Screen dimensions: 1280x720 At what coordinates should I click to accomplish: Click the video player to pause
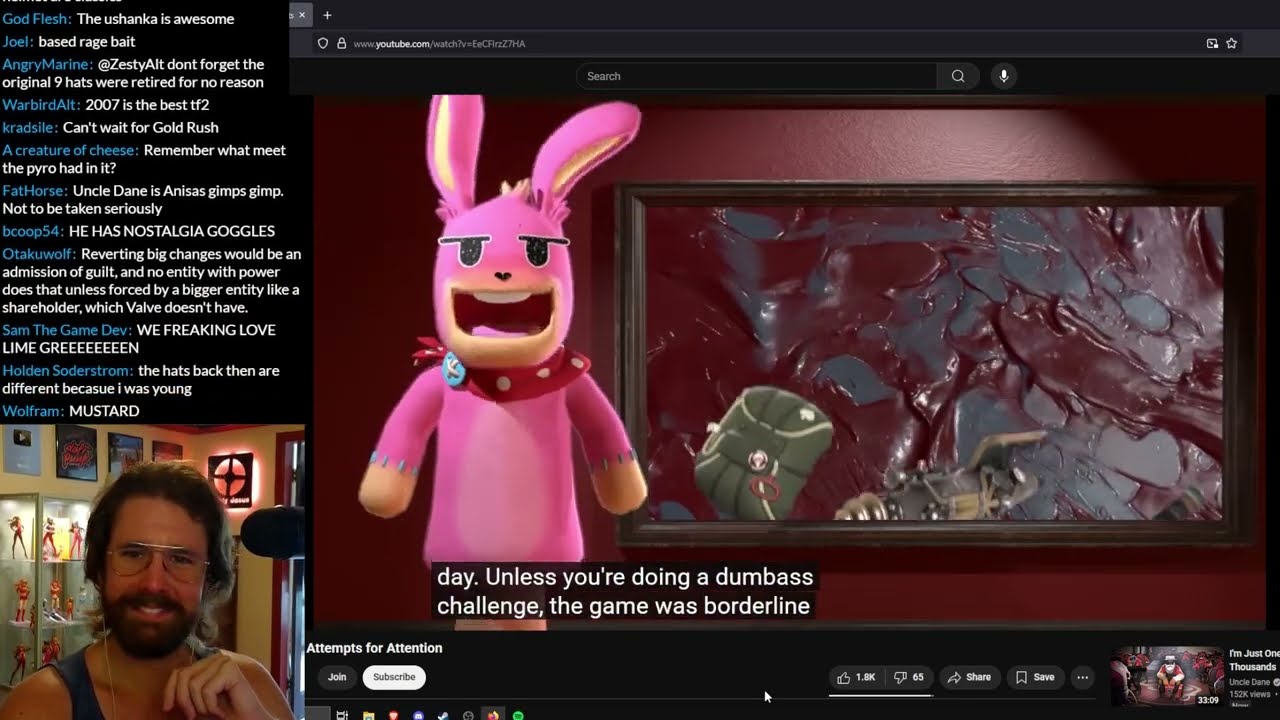(790, 362)
